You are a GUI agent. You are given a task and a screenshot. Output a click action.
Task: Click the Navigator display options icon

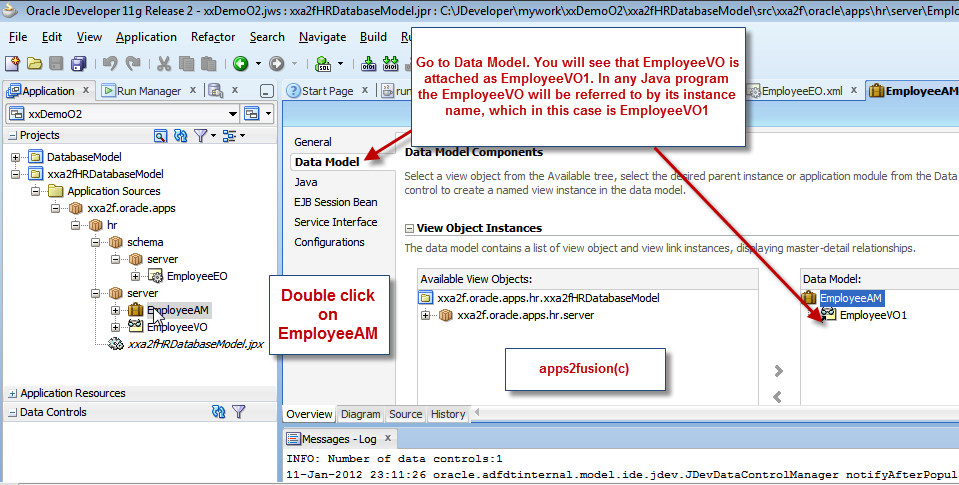(x=229, y=136)
